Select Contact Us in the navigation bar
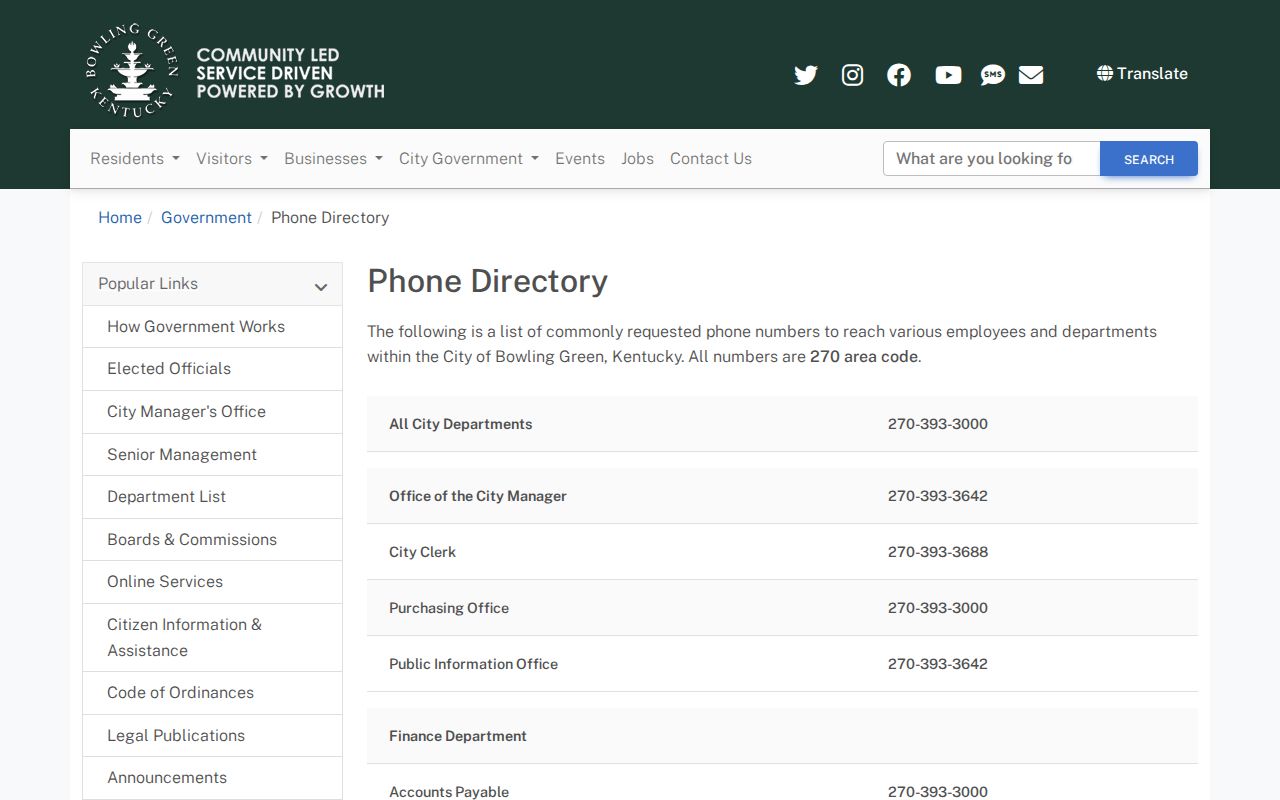The image size is (1280, 800). click(711, 158)
